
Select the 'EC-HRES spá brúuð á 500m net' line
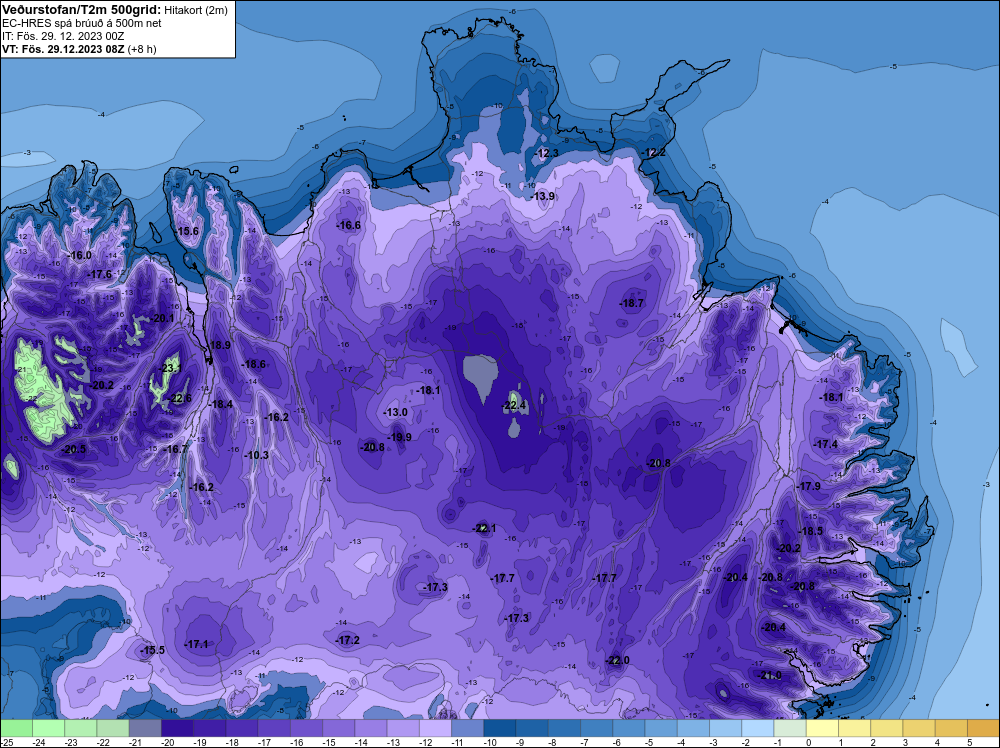tap(82, 23)
